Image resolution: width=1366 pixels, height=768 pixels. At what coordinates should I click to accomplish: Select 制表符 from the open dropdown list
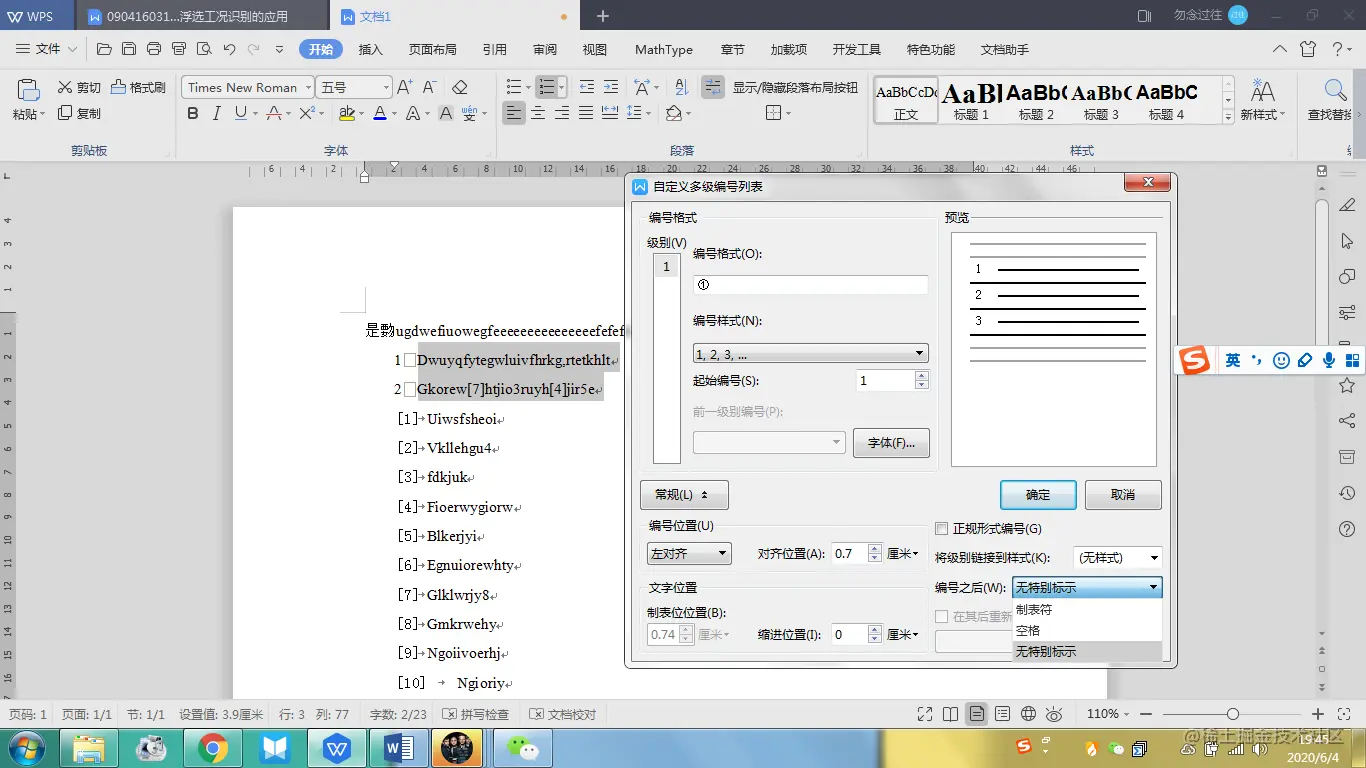[x=1032, y=608]
